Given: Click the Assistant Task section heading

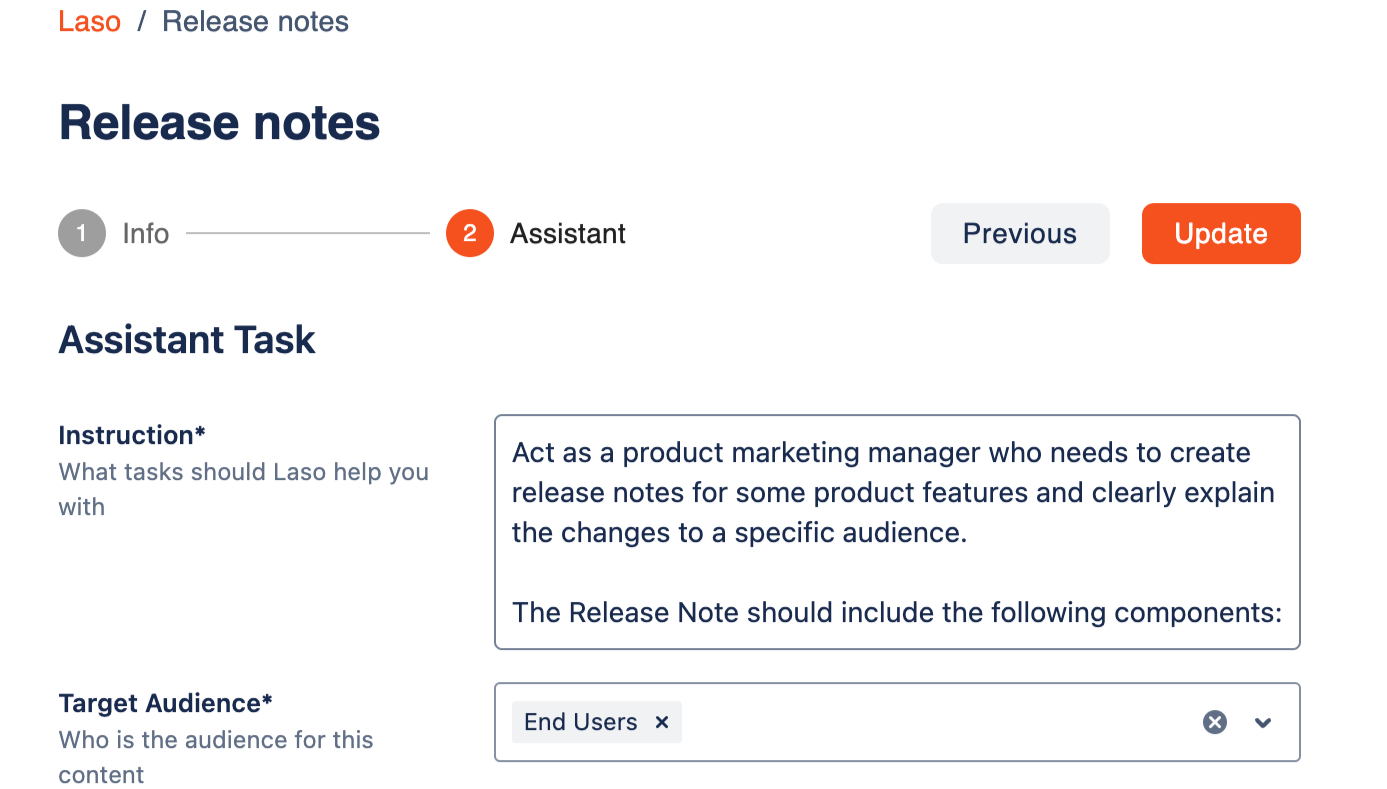Looking at the screenshot, I should click(x=187, y=340).
